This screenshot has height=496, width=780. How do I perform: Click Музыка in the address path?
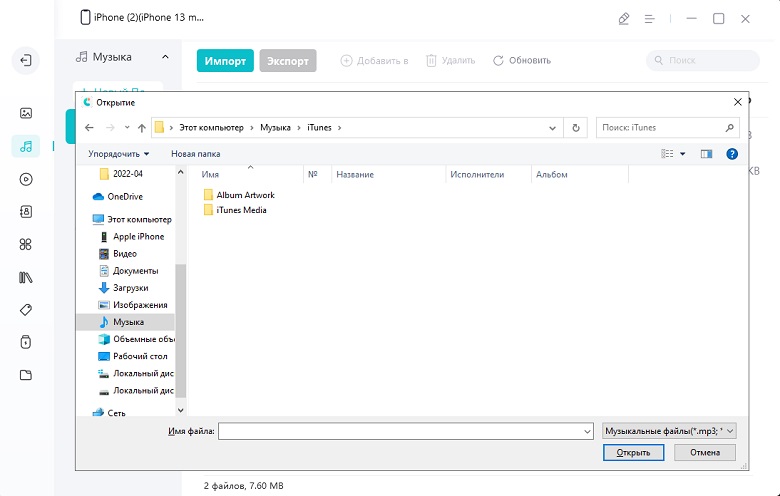(275, 128)
